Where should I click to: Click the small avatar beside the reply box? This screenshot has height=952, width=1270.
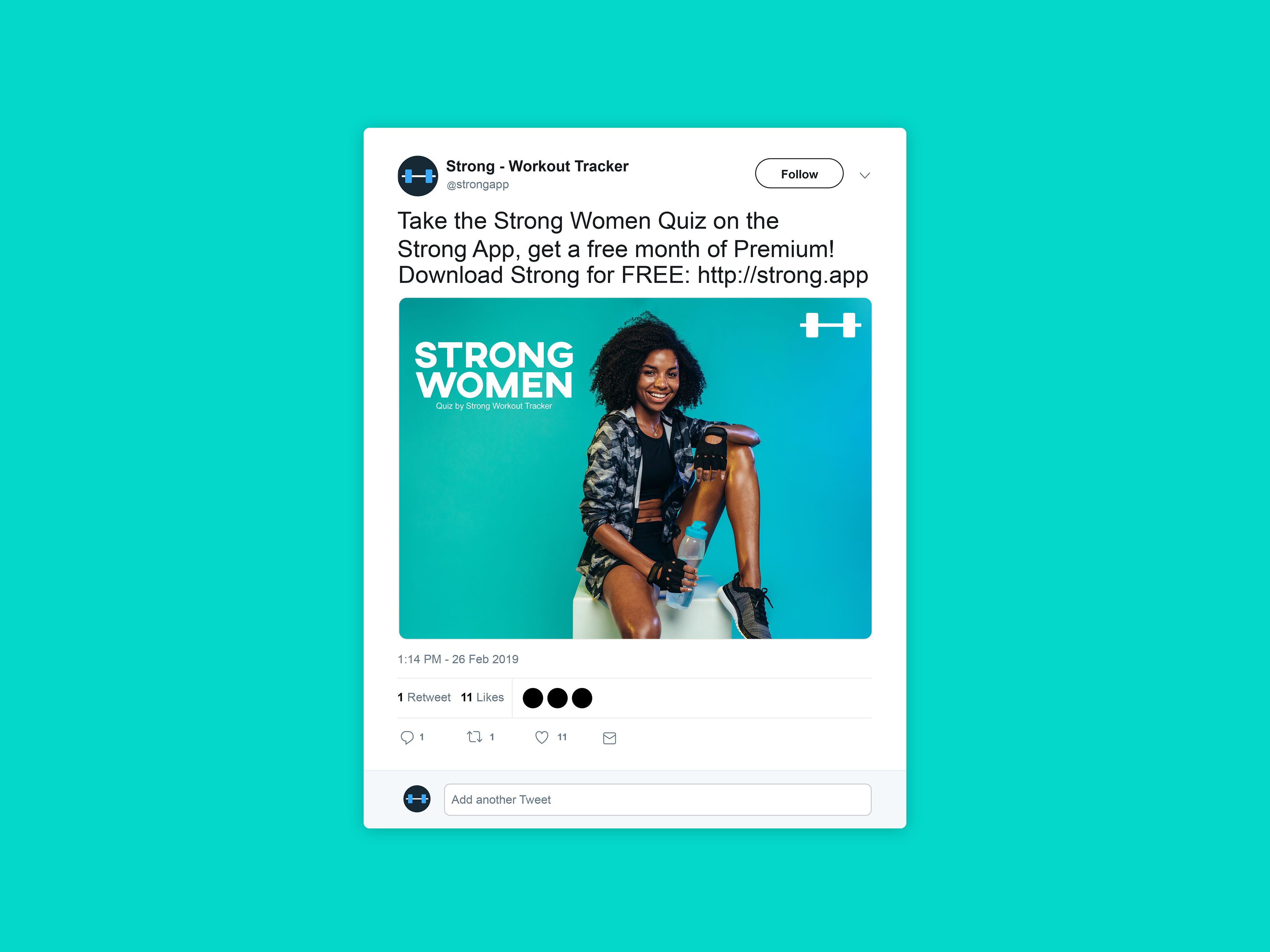417,799
